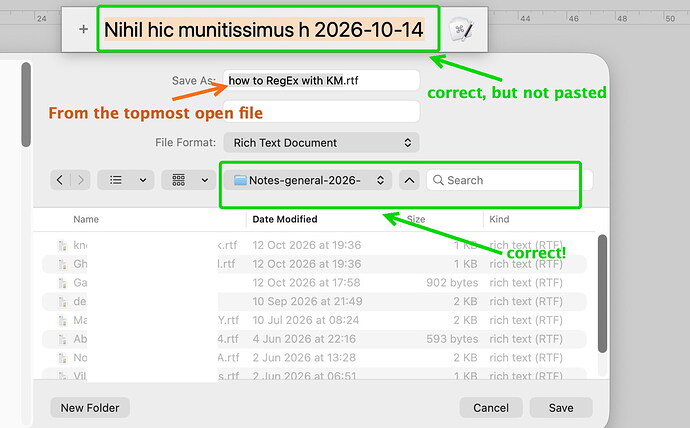Click the group-by grid icon
This screenshot has width=690, height=428.
click(178, 180)
